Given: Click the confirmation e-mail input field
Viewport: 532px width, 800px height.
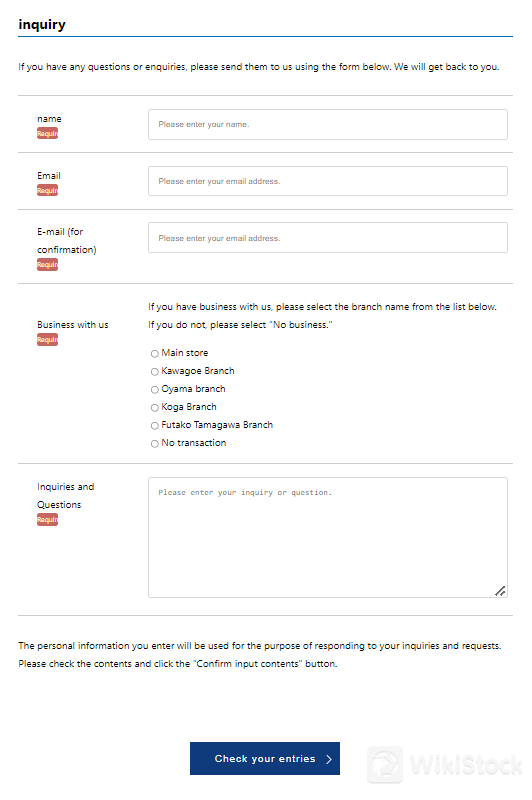Looking at the screenshot, I should pos(327,238).
